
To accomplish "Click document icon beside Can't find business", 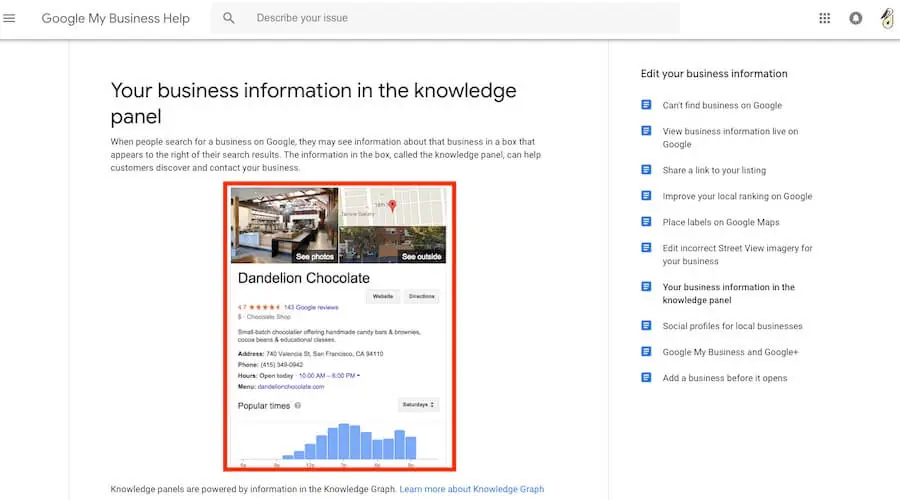I will pos(646,105).
